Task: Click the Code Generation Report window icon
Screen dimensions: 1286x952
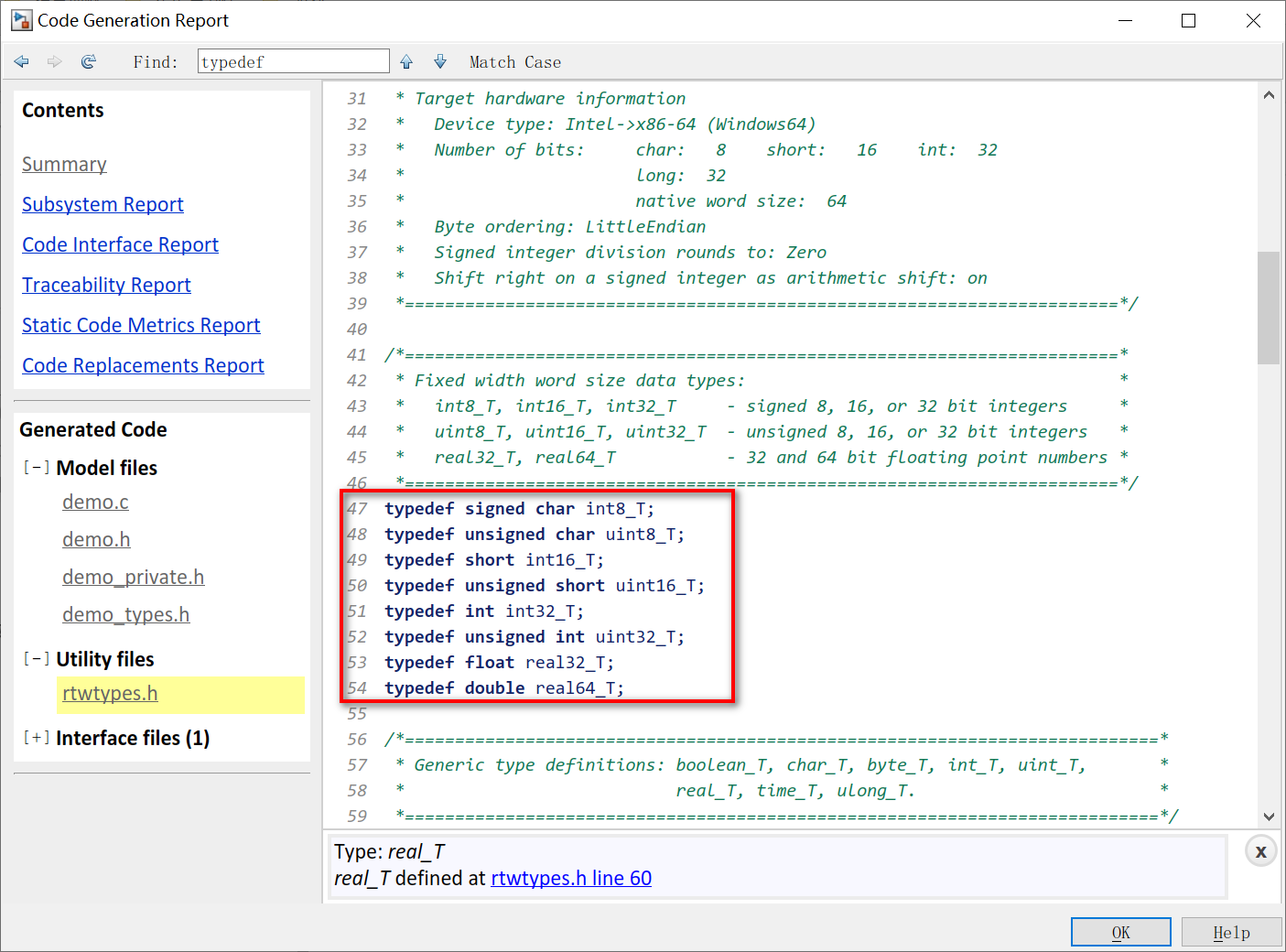Action: click(22, 20)
